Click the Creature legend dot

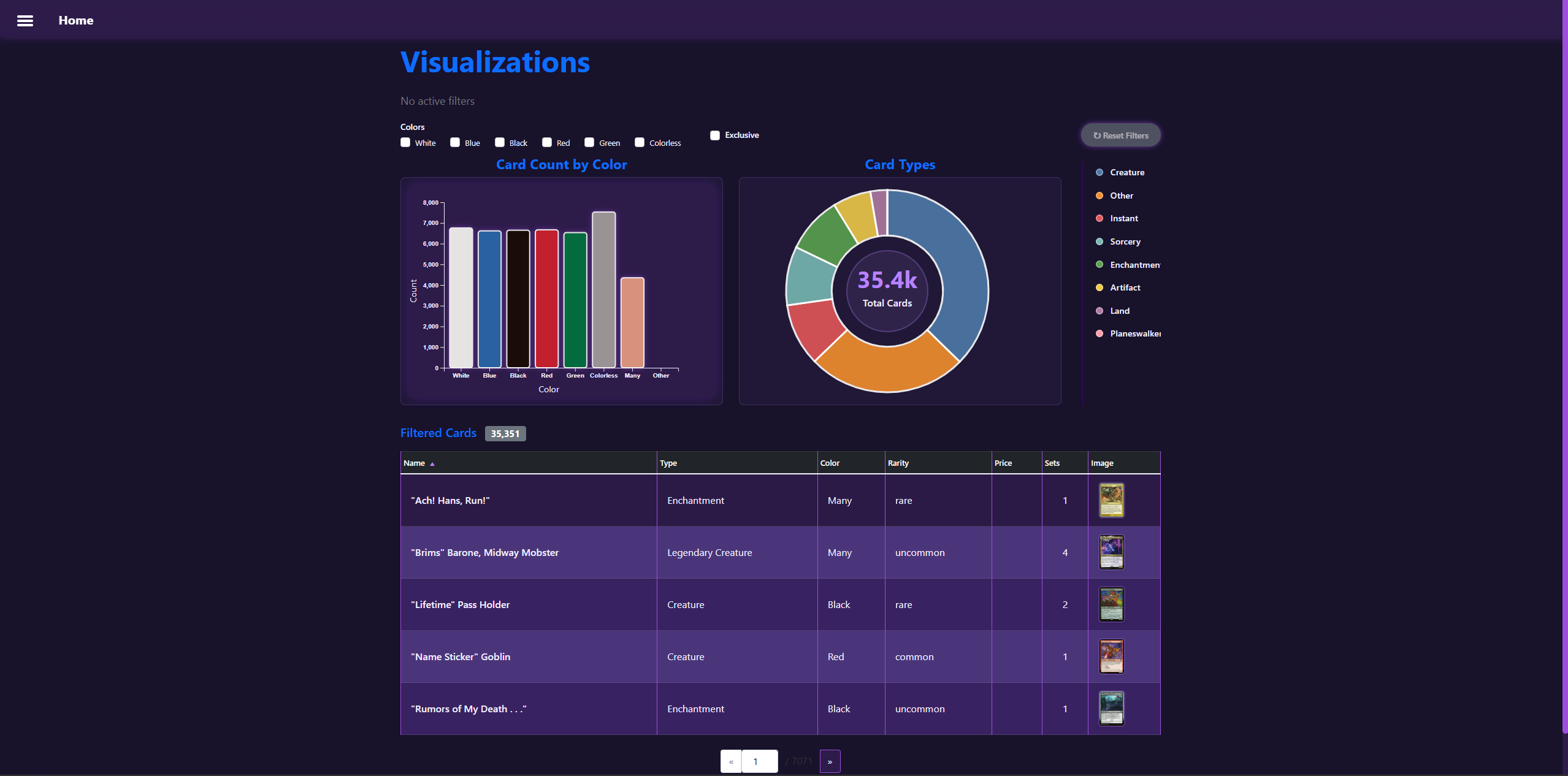[x=1099, y=172]
